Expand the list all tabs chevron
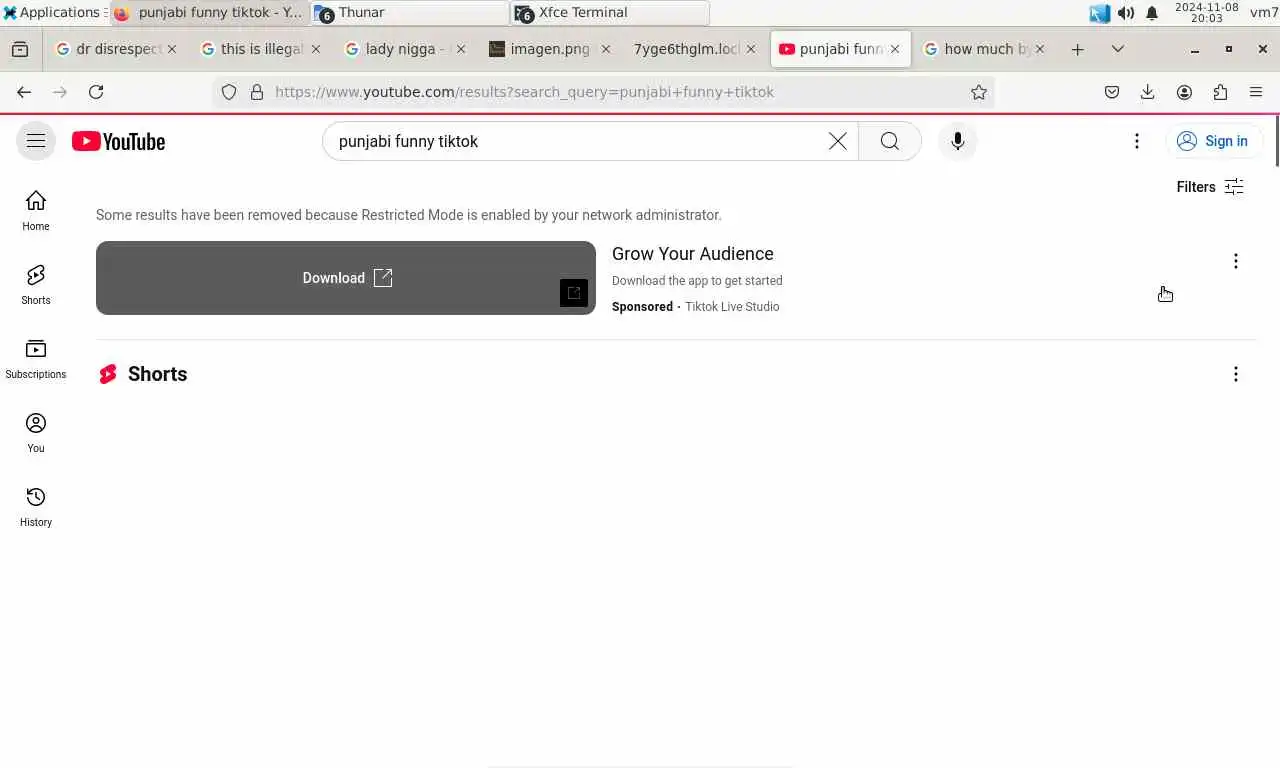1280x768 pixels. (x=1118, y=49)
